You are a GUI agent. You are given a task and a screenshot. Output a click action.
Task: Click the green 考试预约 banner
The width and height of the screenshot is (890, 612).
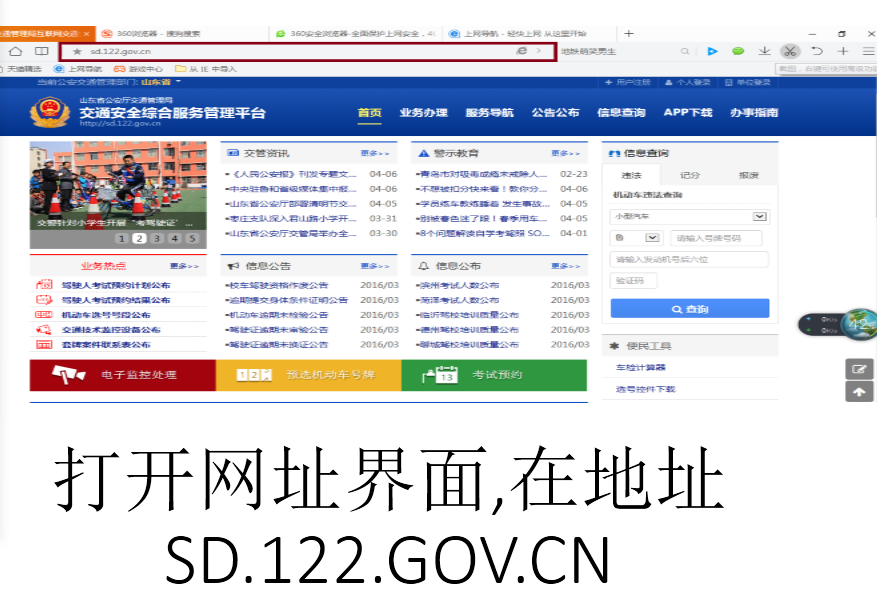(494, 375)
